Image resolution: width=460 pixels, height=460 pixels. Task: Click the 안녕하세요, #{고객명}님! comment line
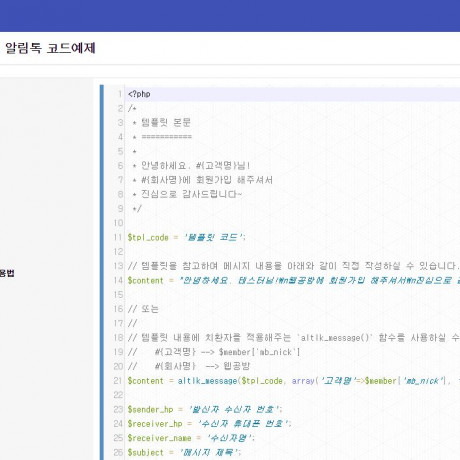[191, 166]
